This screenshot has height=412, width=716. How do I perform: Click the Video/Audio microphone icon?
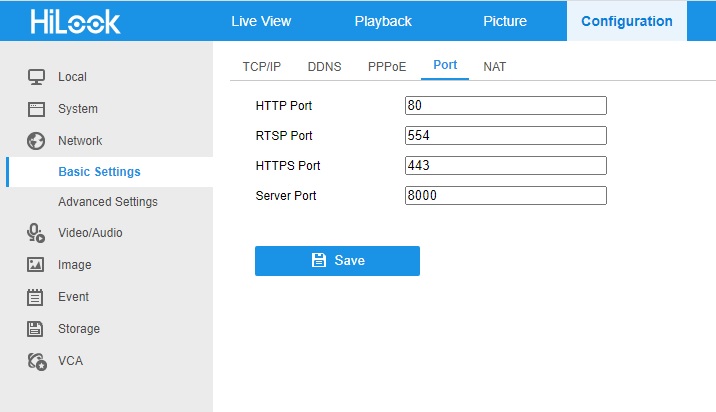click(x=36, y=233)
